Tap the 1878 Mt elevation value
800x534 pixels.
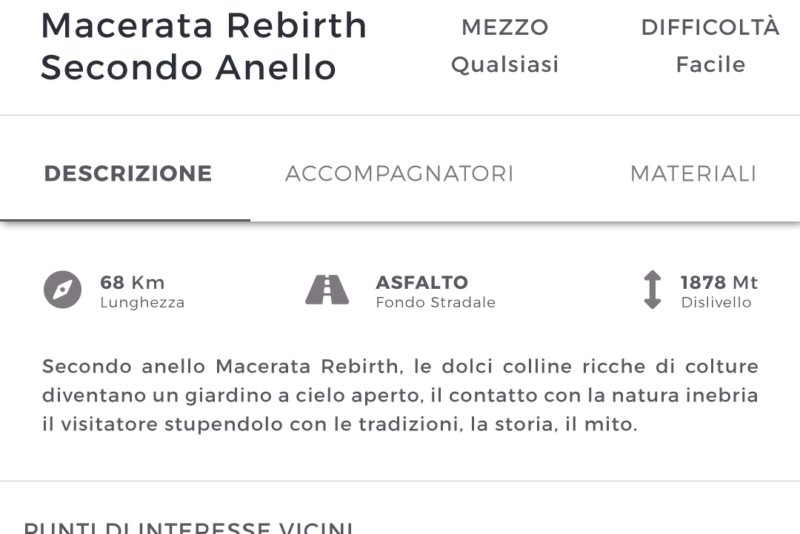pyautogui.click(x=719, y=282)
